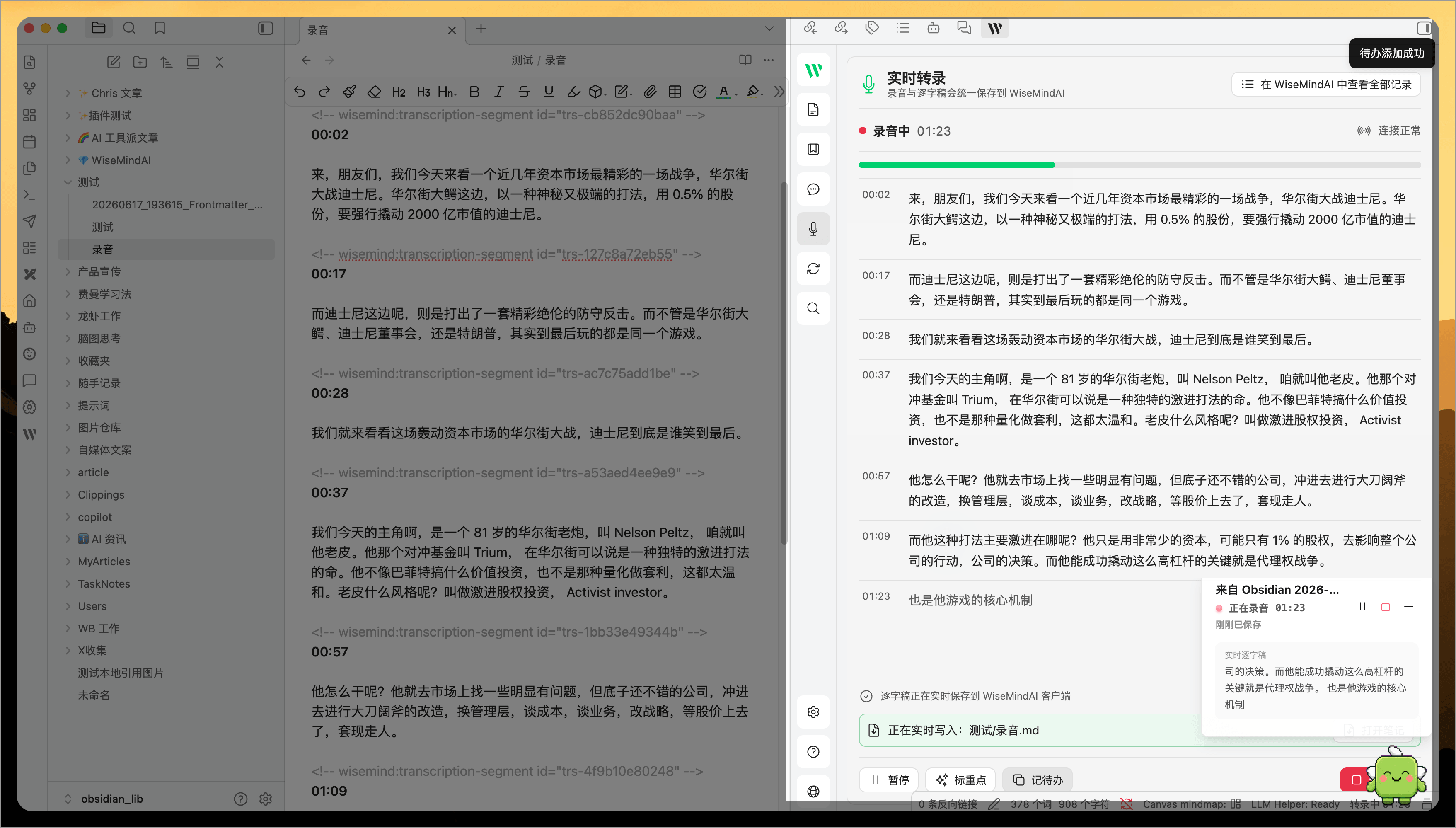Apply format painter brush
1456x828 pixels.
coord(350,92)
